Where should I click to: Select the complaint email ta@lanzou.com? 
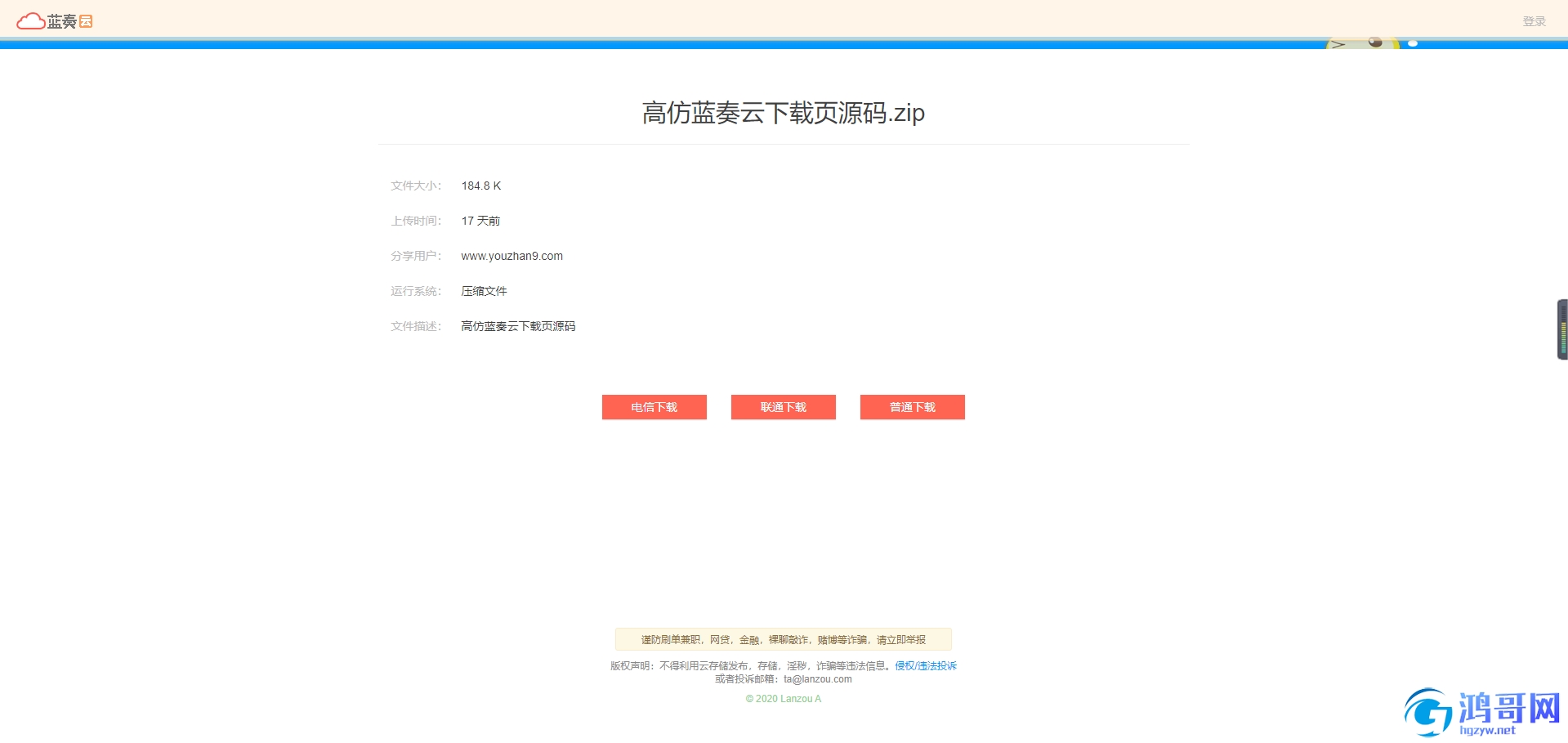(817, 679)
